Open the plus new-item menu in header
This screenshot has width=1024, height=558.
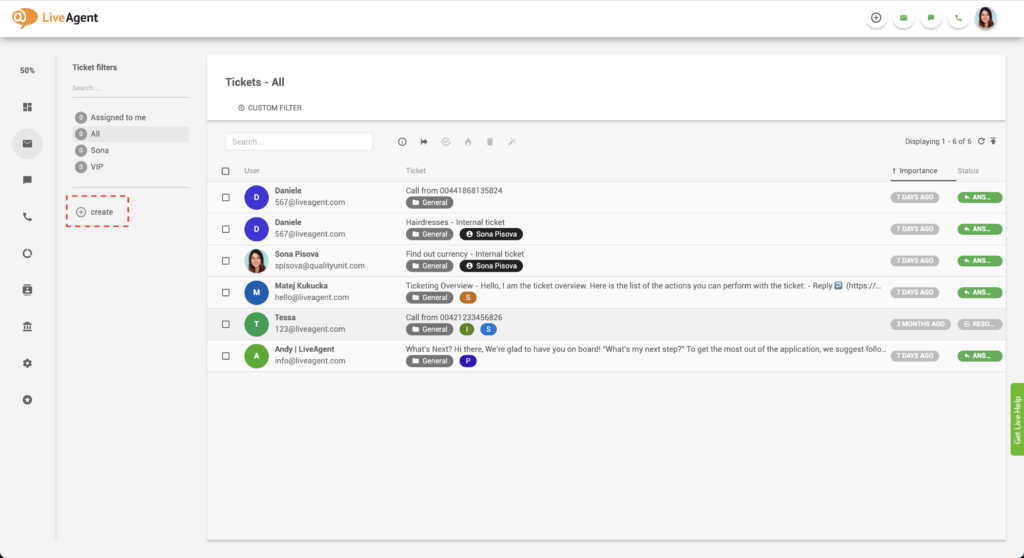point(876,18)
